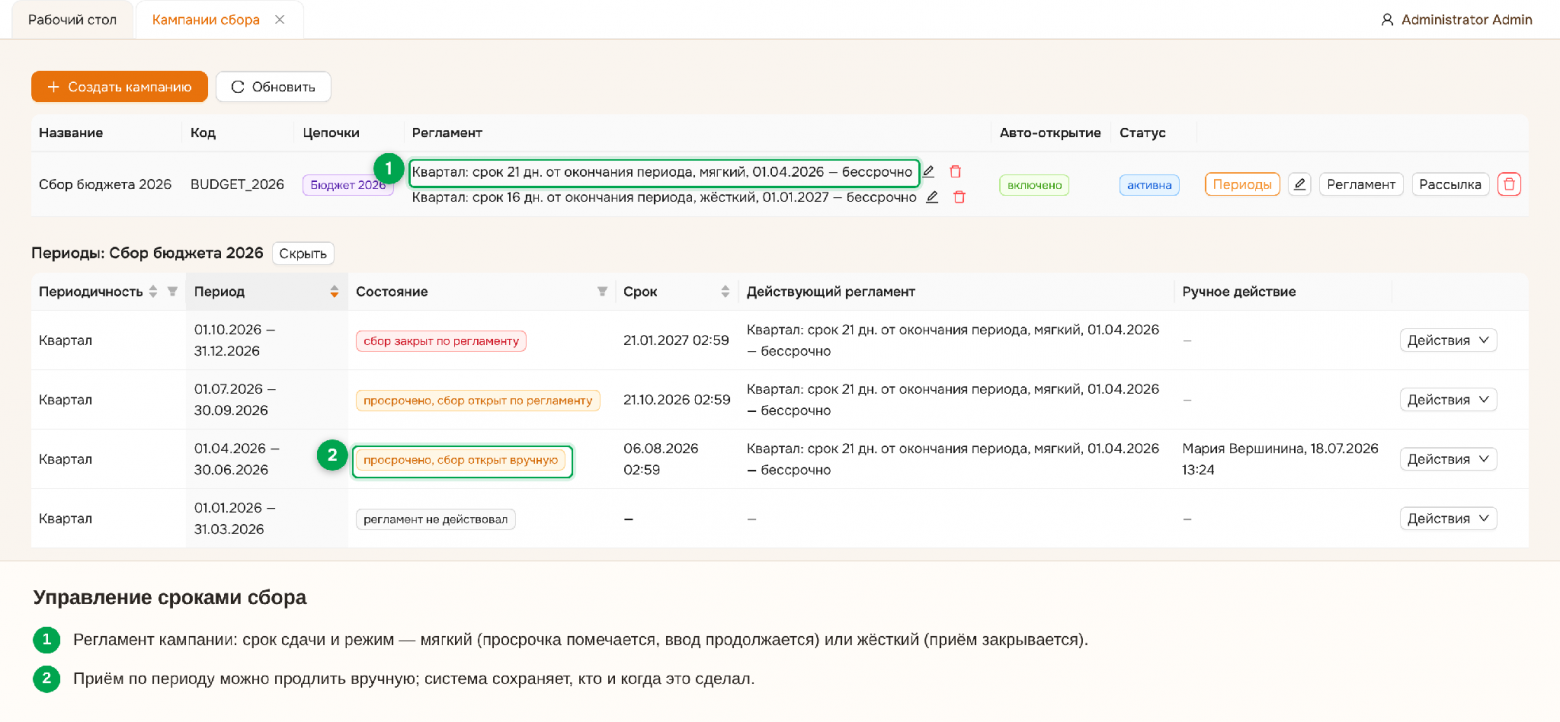Click the активна status badge
This screenshot has height=722, width=1560.
tap(1149, 185)
